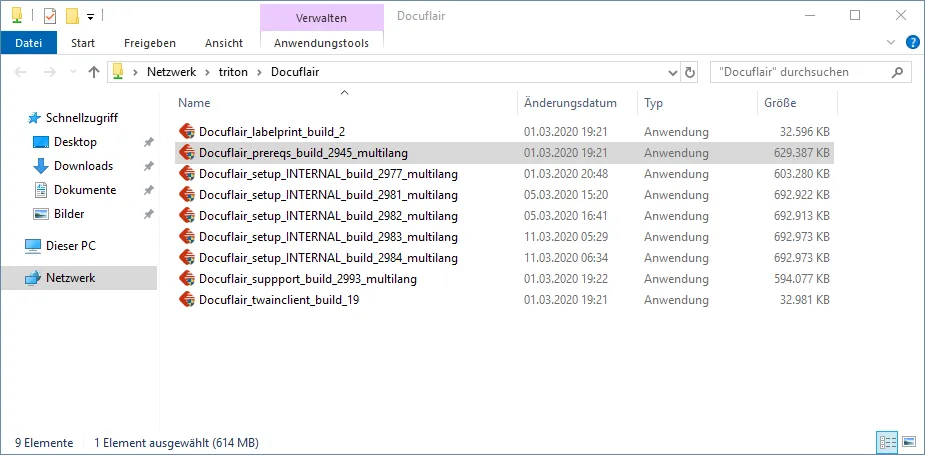Click the Properties checkmark icon in title bar

click(x=50, y=16)
